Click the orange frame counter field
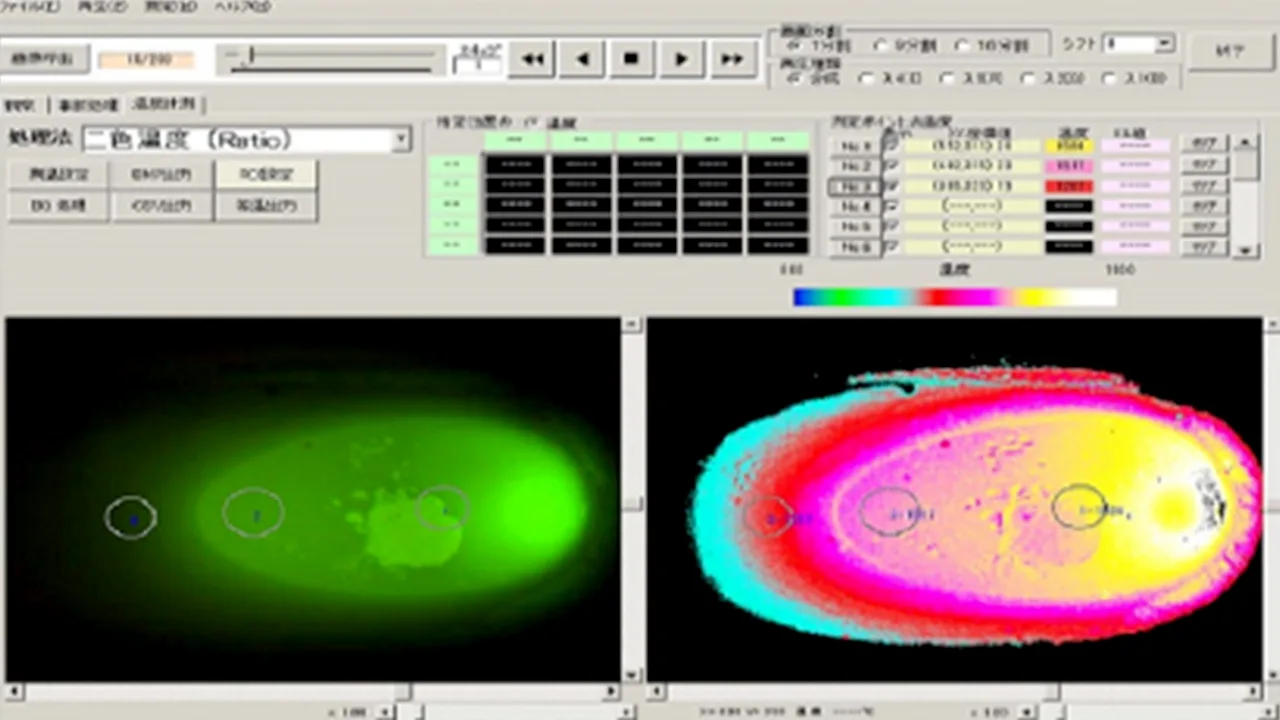The height and width of the screenshot is (720, 1280). point(146,60)
